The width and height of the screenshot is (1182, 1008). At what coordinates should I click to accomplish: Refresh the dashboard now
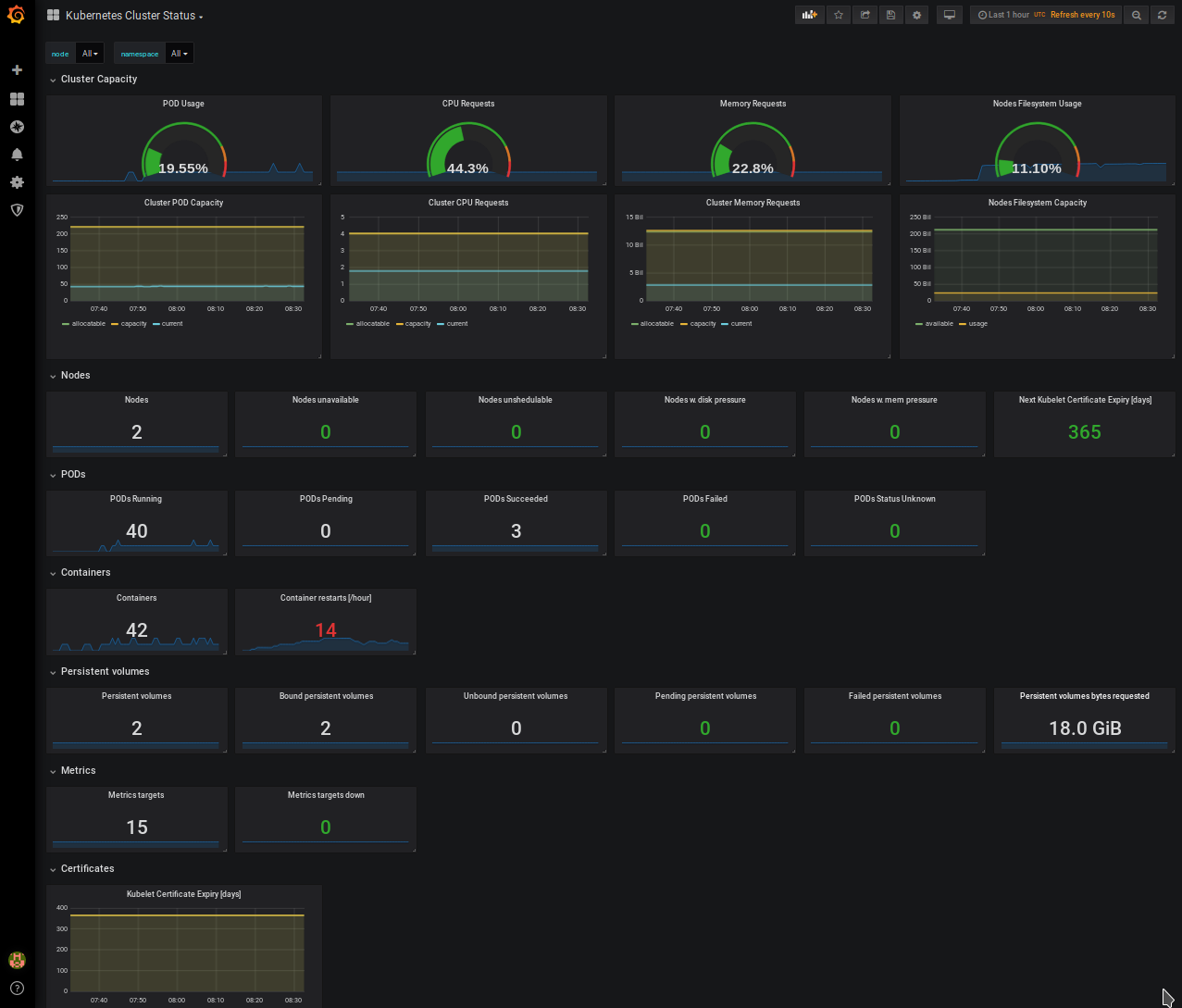click(1163, 15)
